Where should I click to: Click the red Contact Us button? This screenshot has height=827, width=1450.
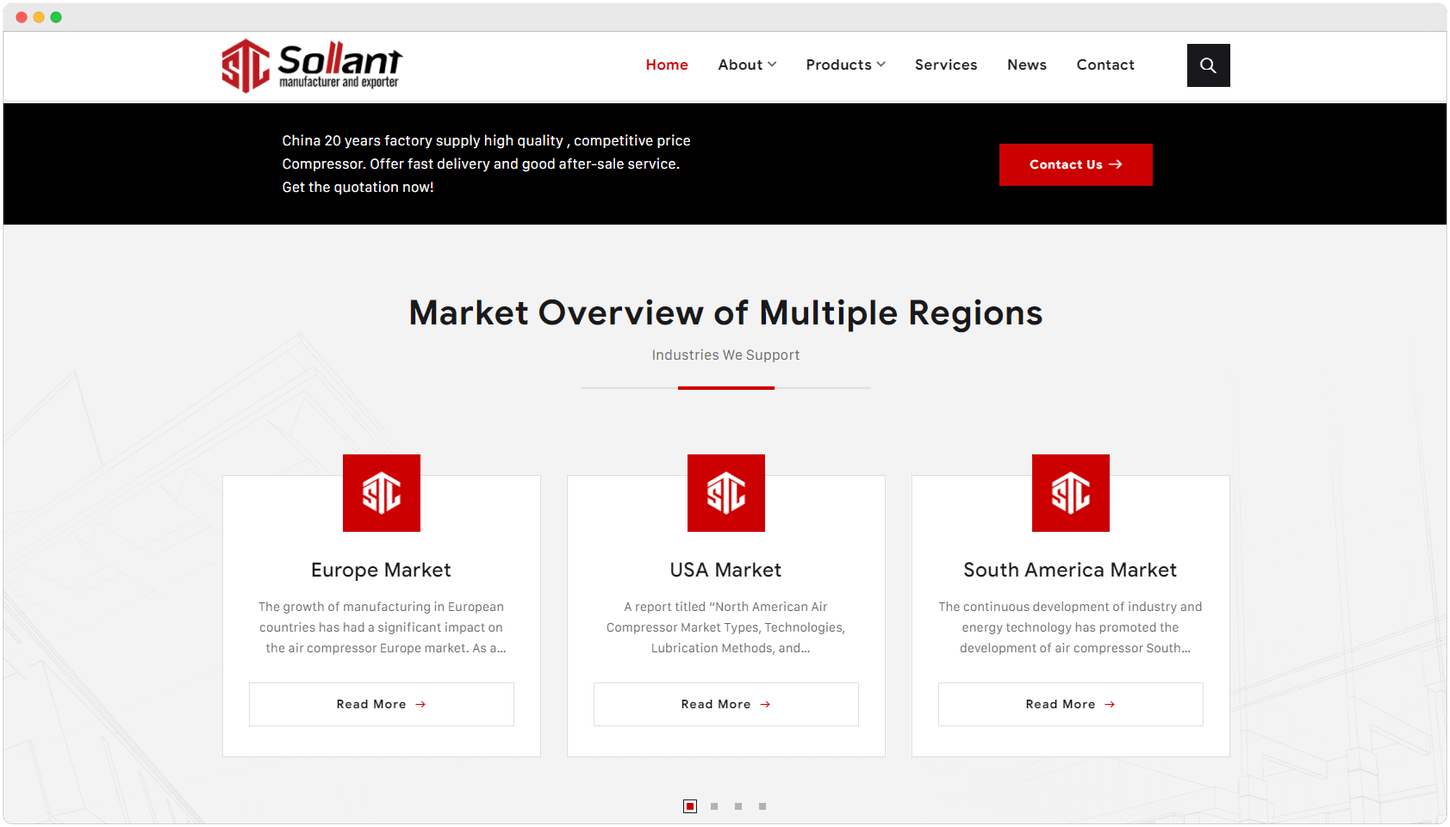point(1076,165)
